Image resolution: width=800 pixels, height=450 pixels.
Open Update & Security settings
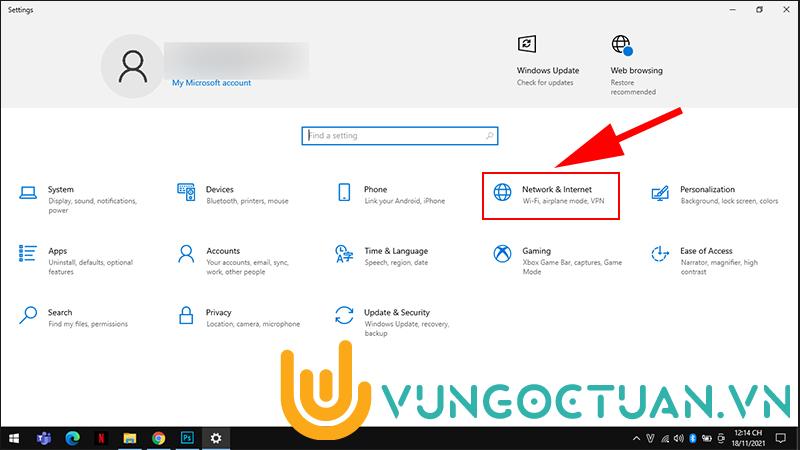[x=392, y=322]
